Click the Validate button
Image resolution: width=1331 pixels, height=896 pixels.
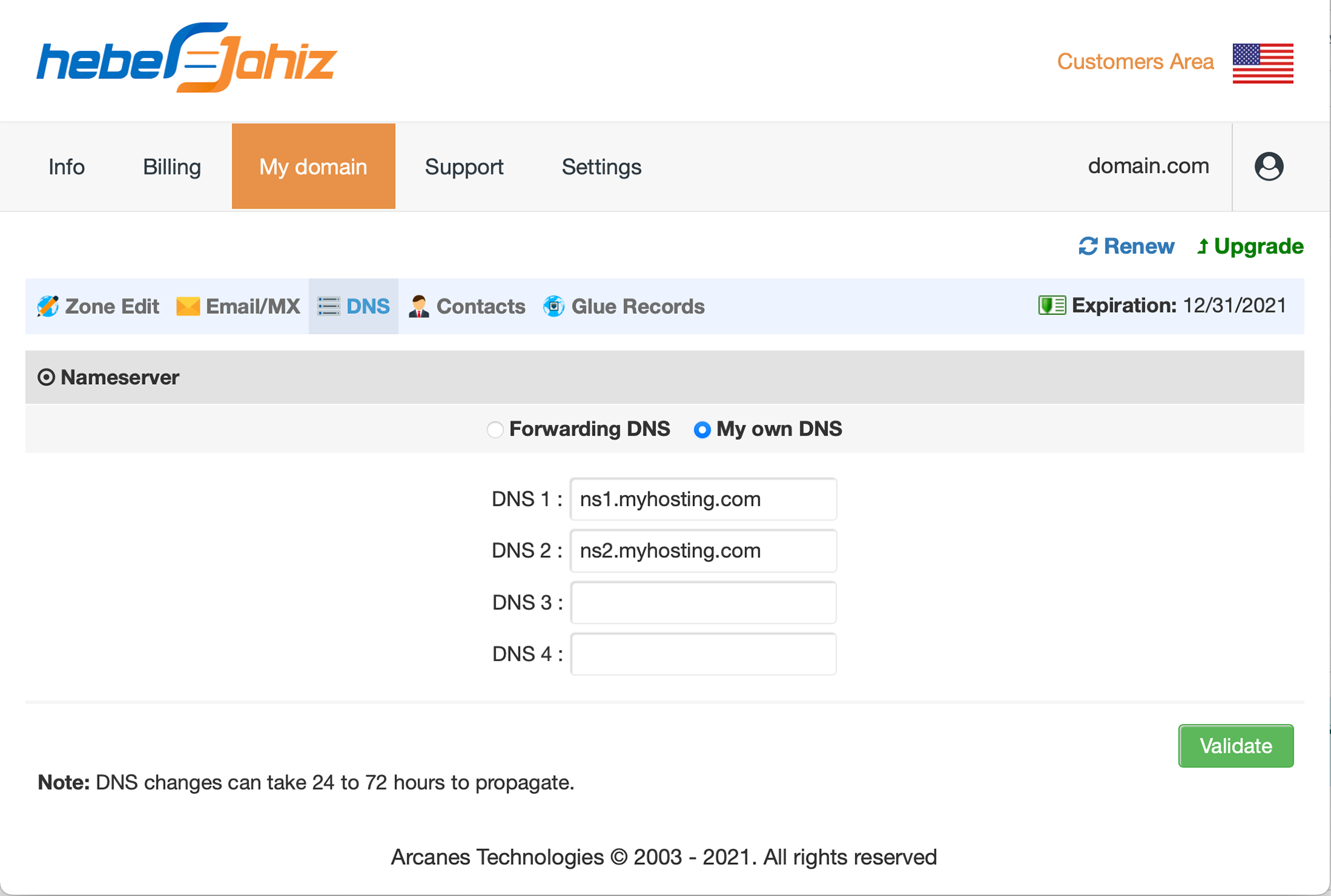[1236, 746]
